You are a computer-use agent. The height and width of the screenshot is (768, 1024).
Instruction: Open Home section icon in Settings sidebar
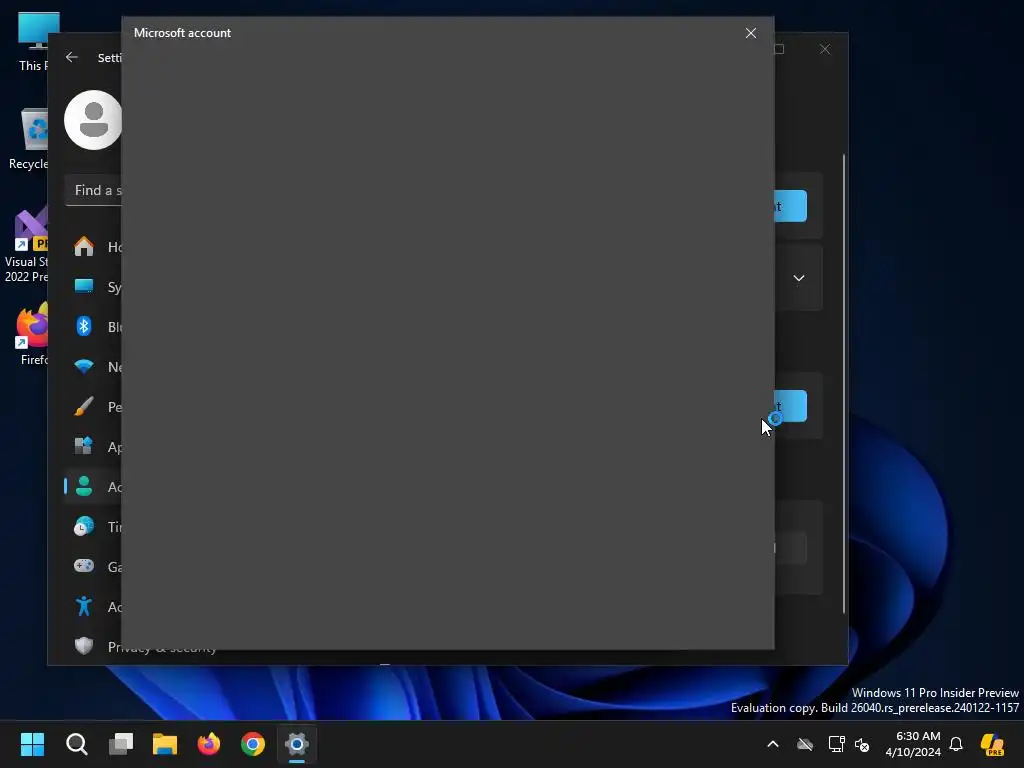(84, 247)
